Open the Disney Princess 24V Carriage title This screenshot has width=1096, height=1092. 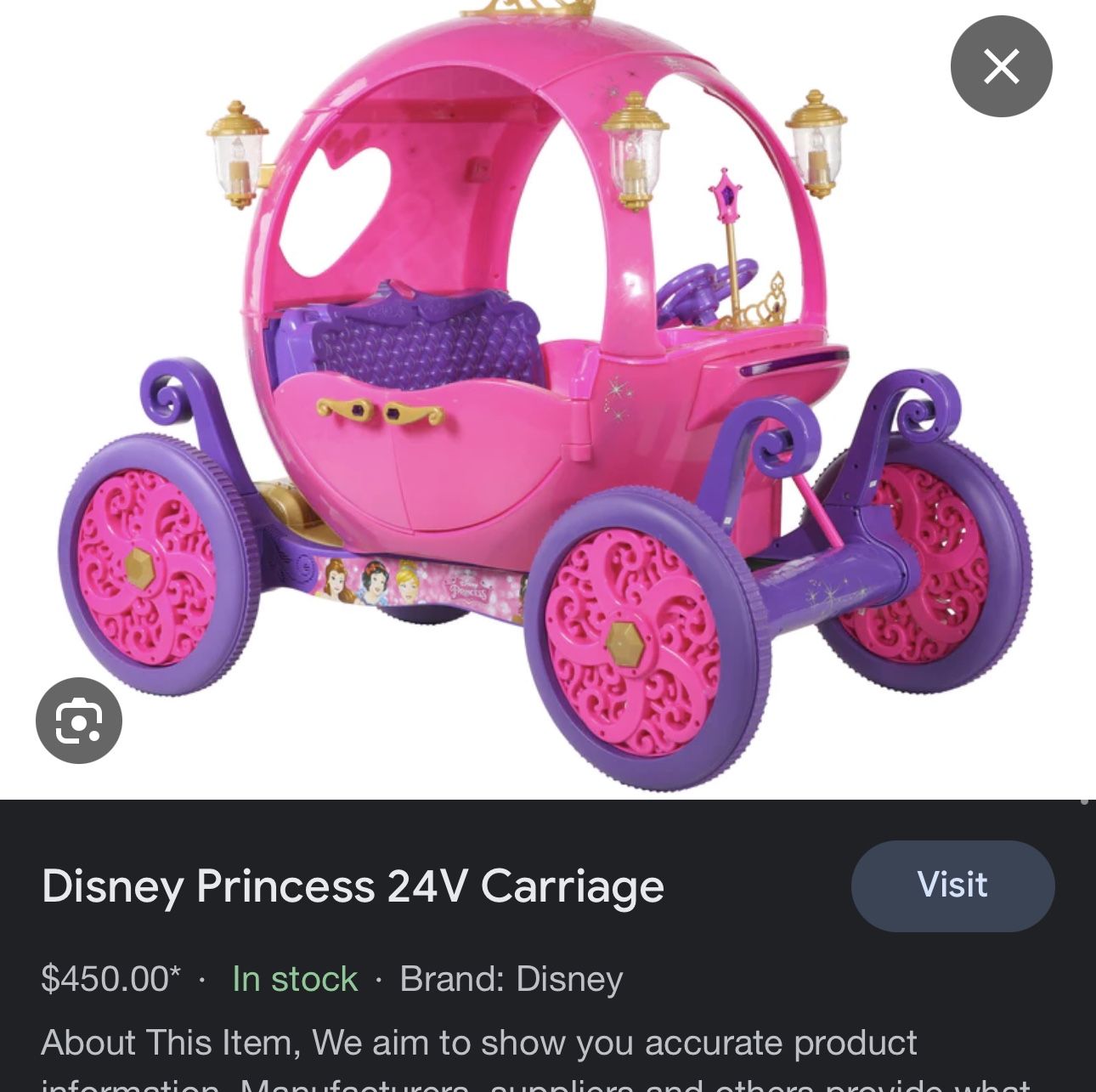point(353,886)
